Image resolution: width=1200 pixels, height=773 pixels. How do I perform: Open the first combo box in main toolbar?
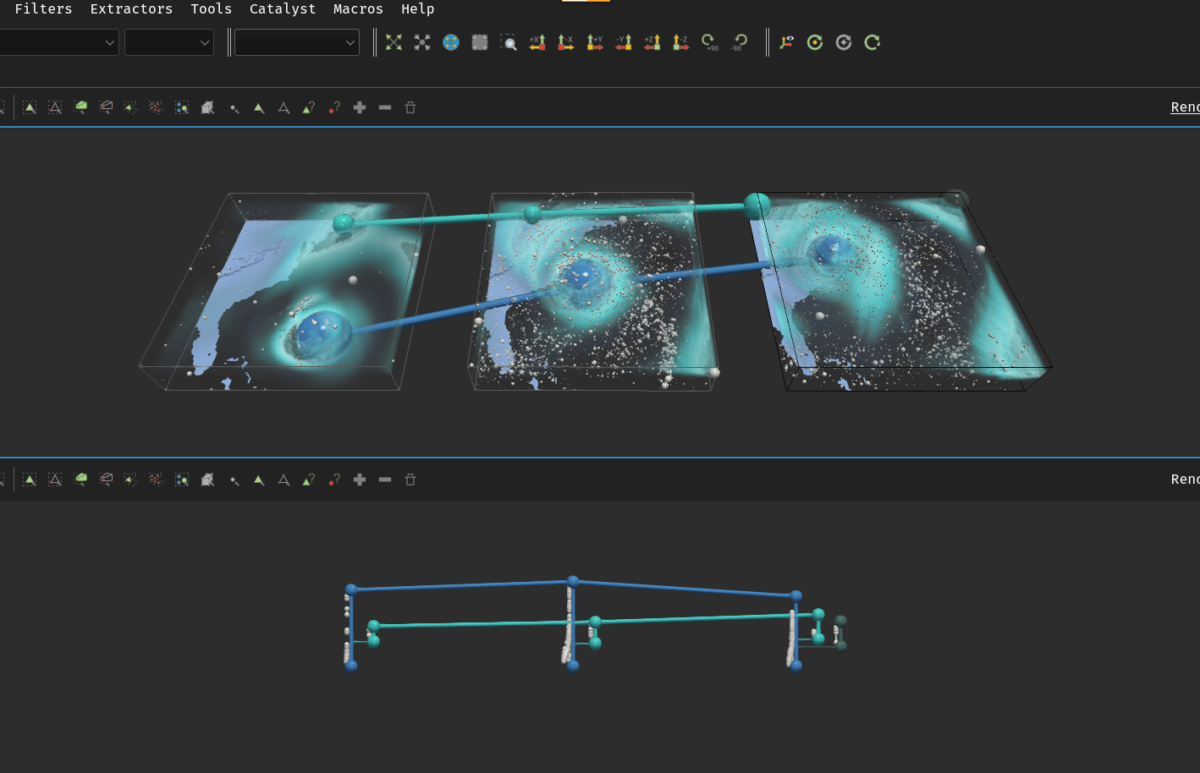[x=58, y=42]
